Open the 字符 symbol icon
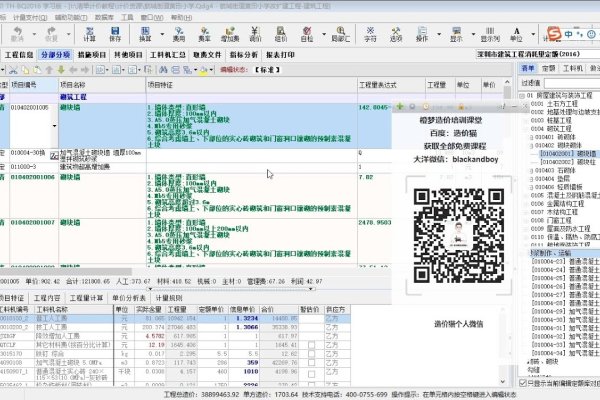The image size is (600, 400). point(370,34)
